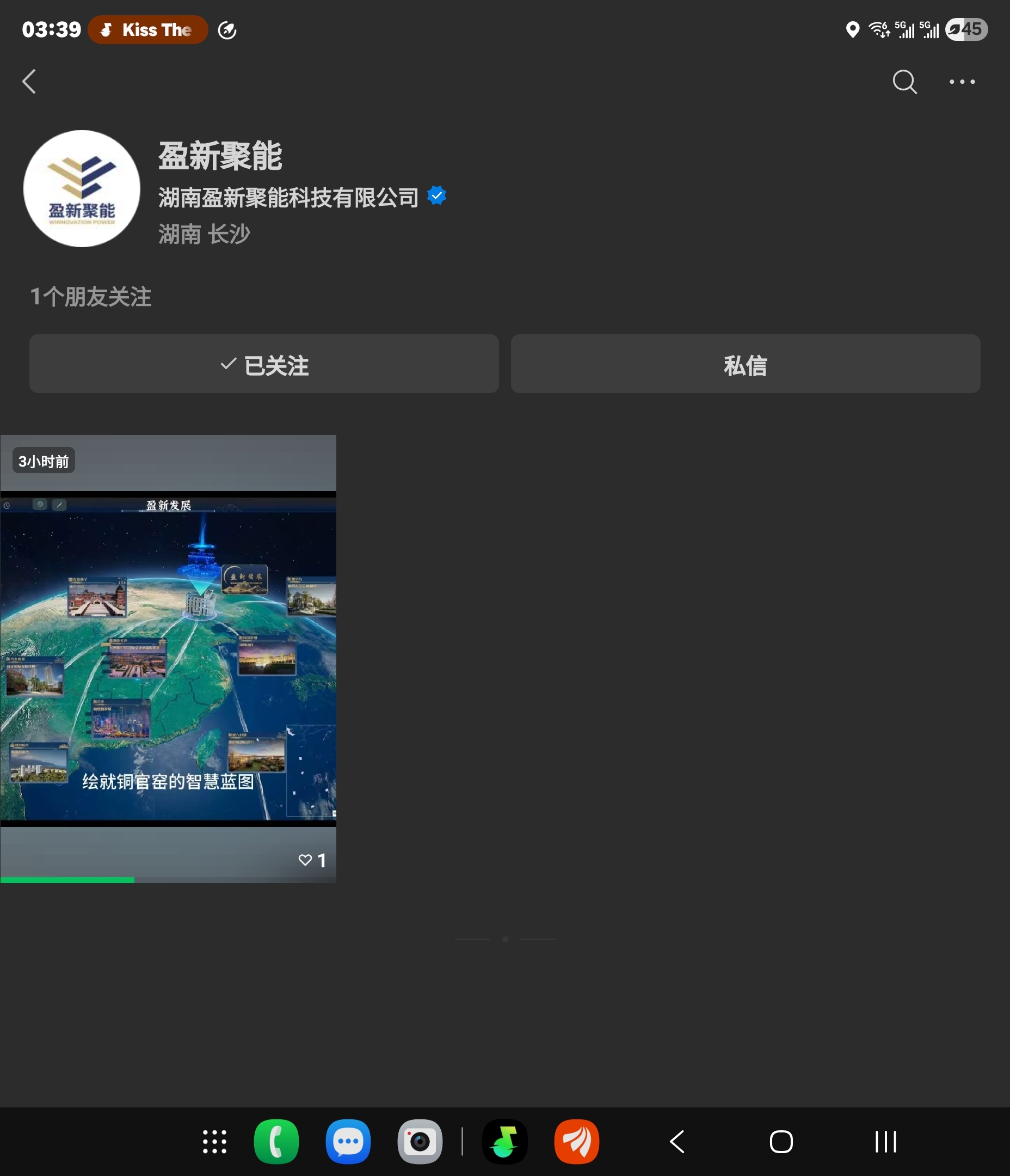The height and width of the screenshot is (1176, 1010).
Task: Open the app drawer grid icon
Action: [x=214, y=1141]
